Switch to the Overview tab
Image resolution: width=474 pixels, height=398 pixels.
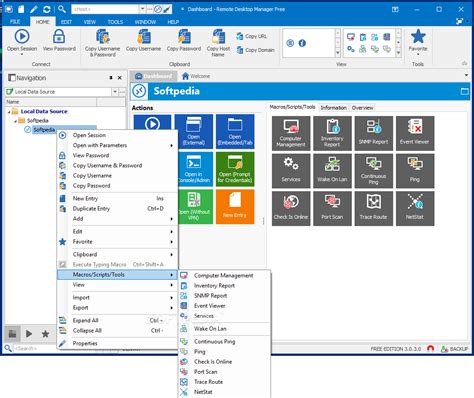pos(362,108)
